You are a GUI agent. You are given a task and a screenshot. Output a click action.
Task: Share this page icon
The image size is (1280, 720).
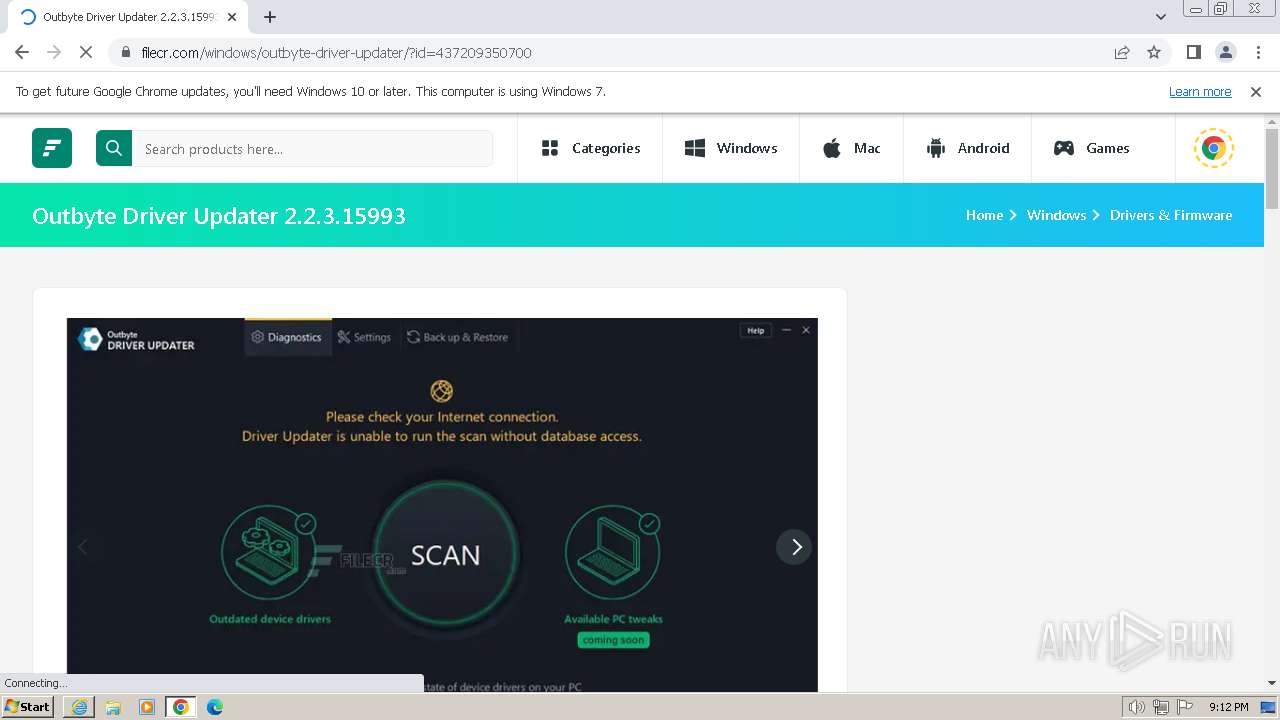(x=1122, y=52)
